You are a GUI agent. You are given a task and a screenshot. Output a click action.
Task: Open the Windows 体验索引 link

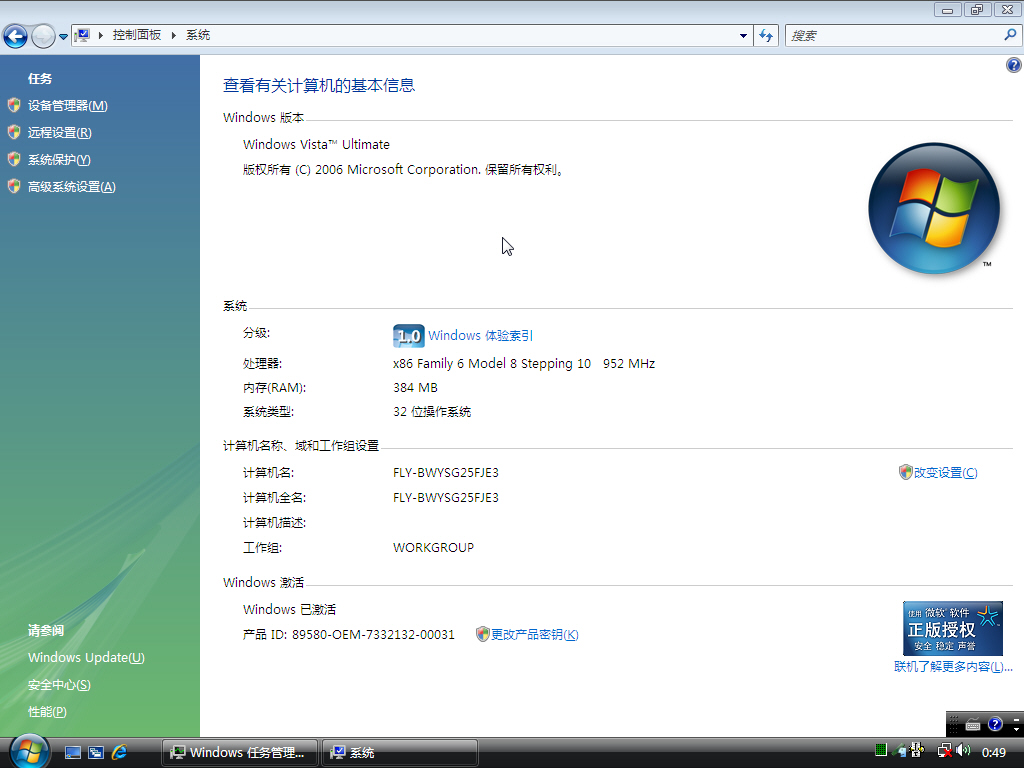(481, 336)
